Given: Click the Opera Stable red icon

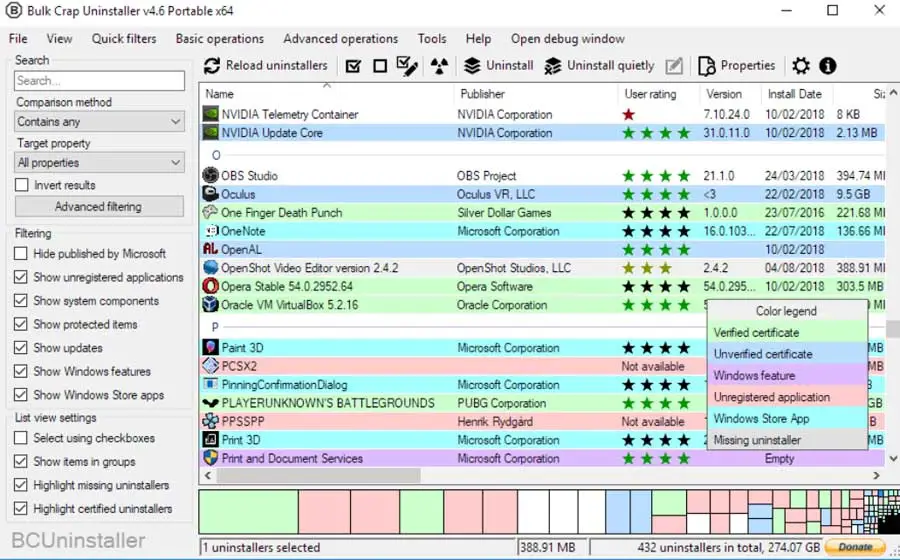Looking at the screenshot, I should click(211, 286).
